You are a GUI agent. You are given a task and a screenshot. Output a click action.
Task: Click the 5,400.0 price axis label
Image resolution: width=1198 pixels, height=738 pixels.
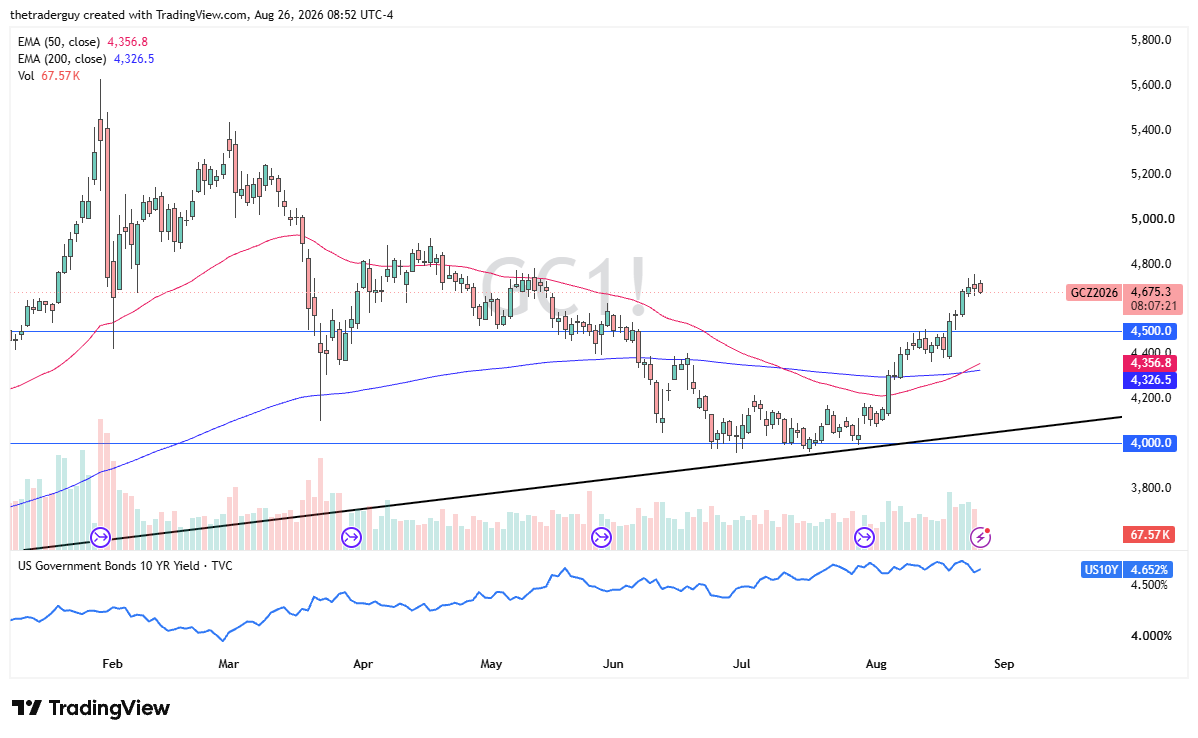point(1151,130)
